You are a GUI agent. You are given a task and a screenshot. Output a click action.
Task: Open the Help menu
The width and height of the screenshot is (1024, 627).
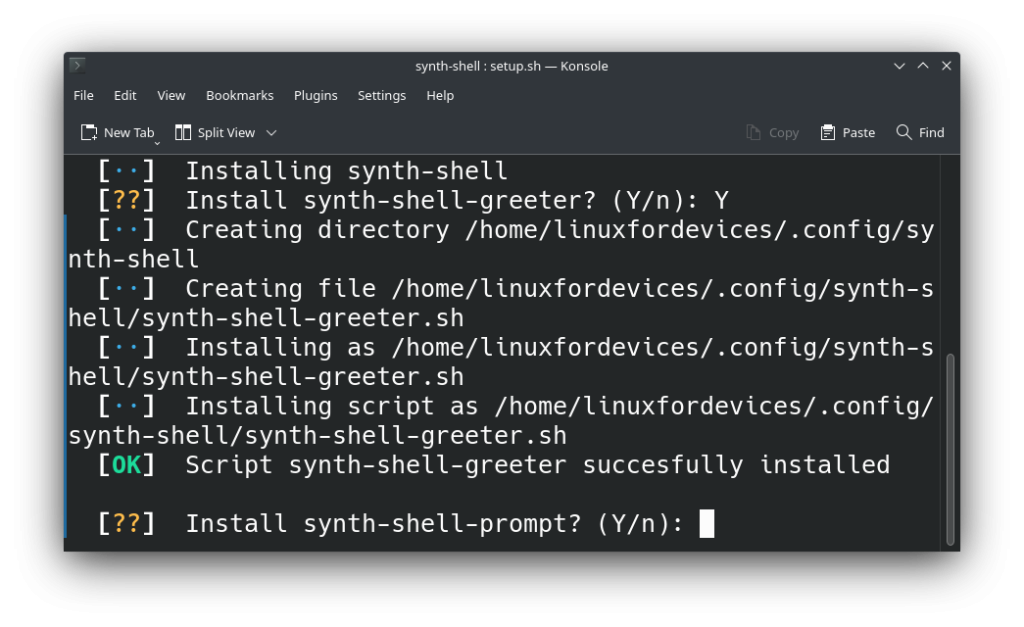(440, 96)
